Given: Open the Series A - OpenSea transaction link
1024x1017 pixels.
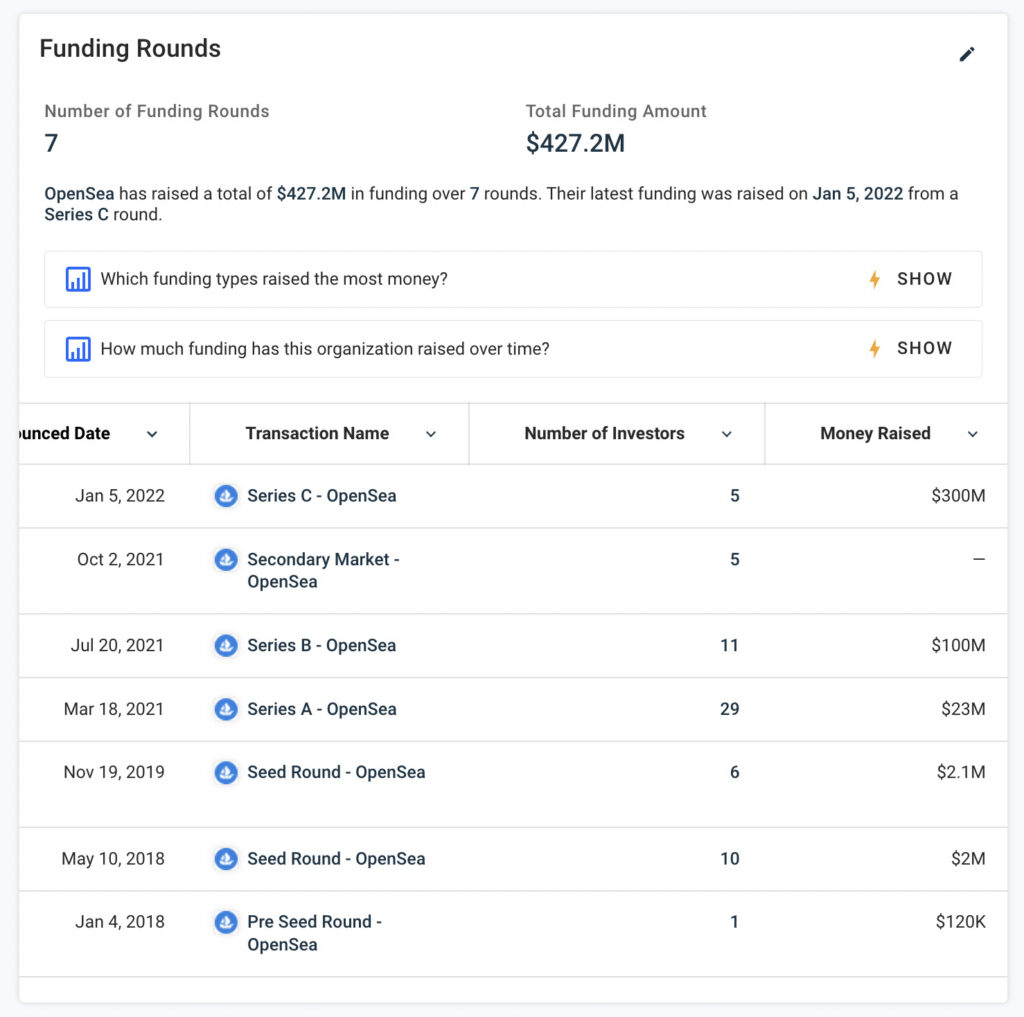Looking at the screenshot, I should point(321,709).
